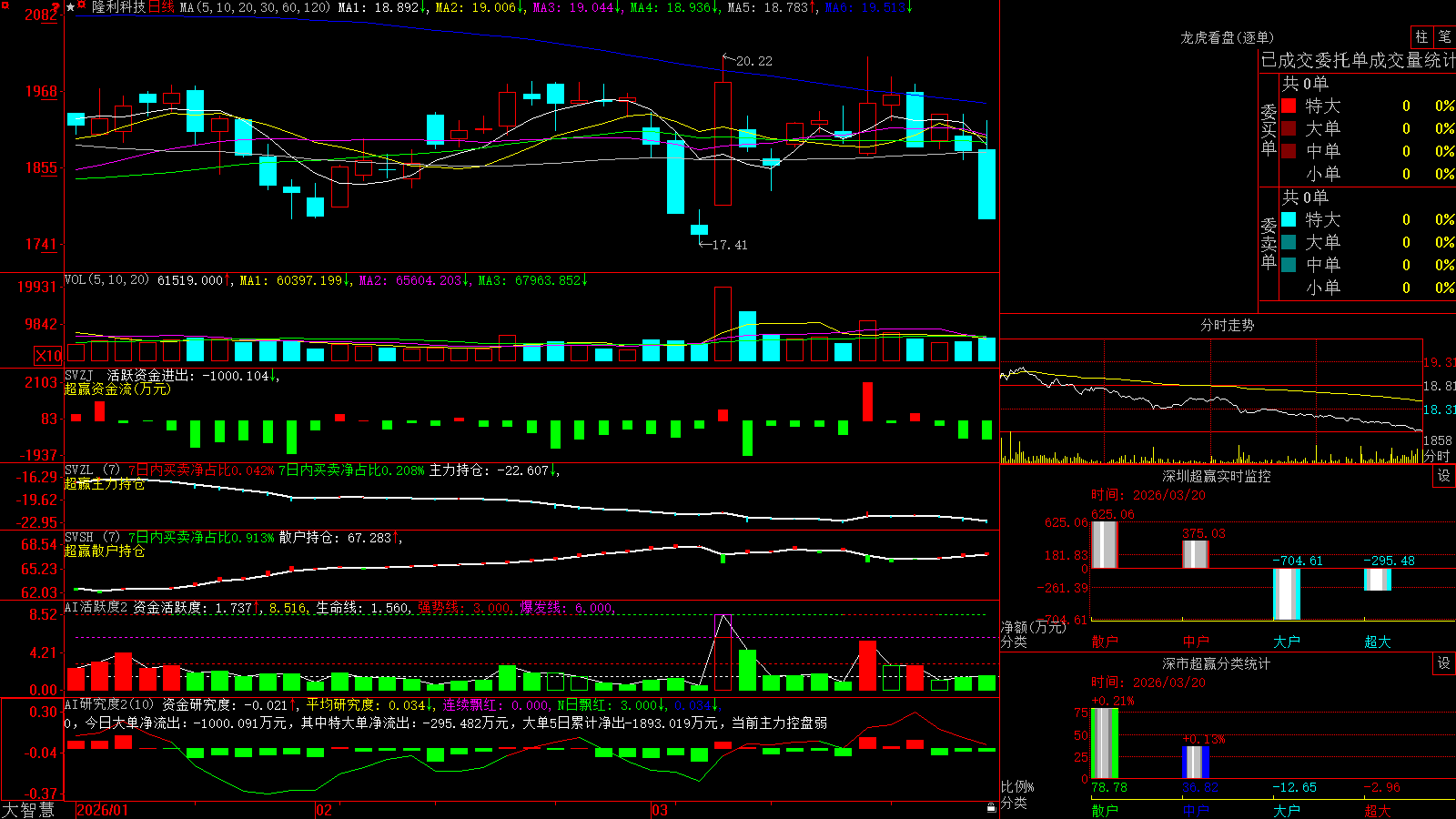Click the 大户 bar valued -704.61

coord(1286,594)
